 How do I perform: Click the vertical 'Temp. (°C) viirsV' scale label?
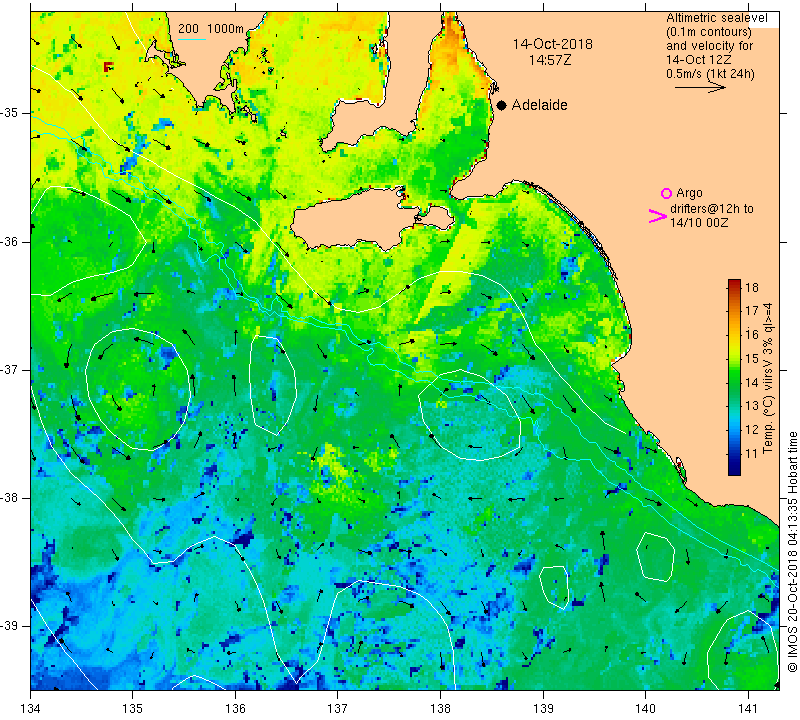click(x=768, y=378)
